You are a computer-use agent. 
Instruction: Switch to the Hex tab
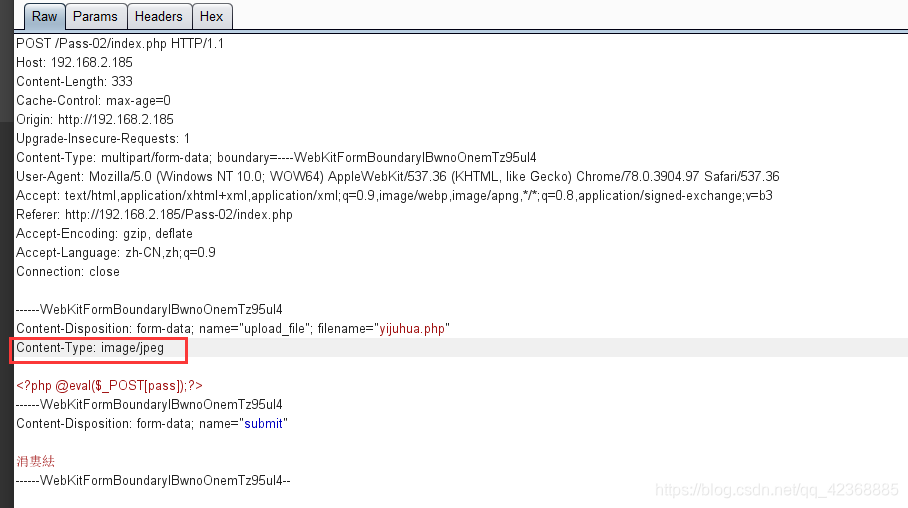211,16
